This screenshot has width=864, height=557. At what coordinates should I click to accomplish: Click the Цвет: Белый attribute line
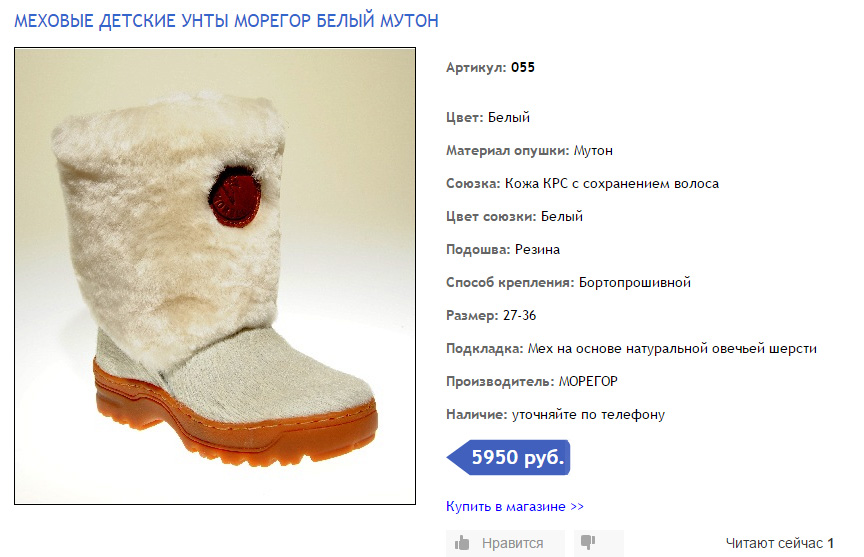click(488, 117)
